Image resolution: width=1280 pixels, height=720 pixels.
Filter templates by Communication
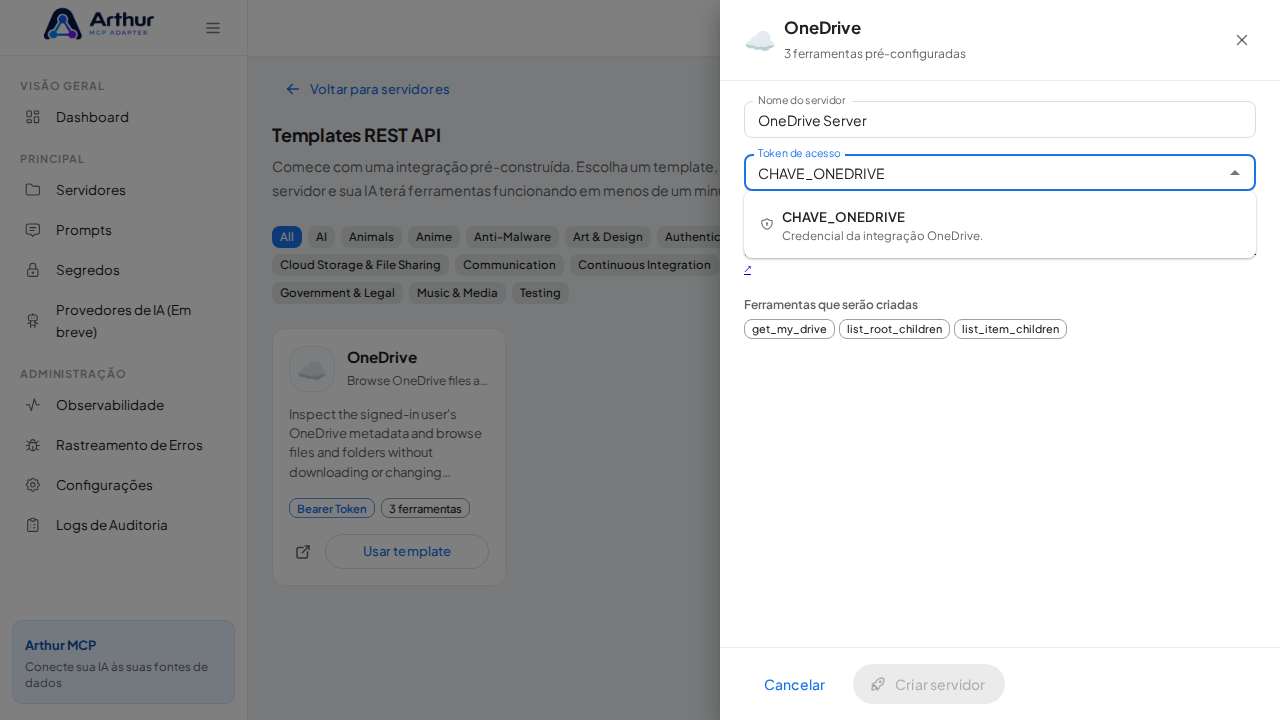point(509,265)
